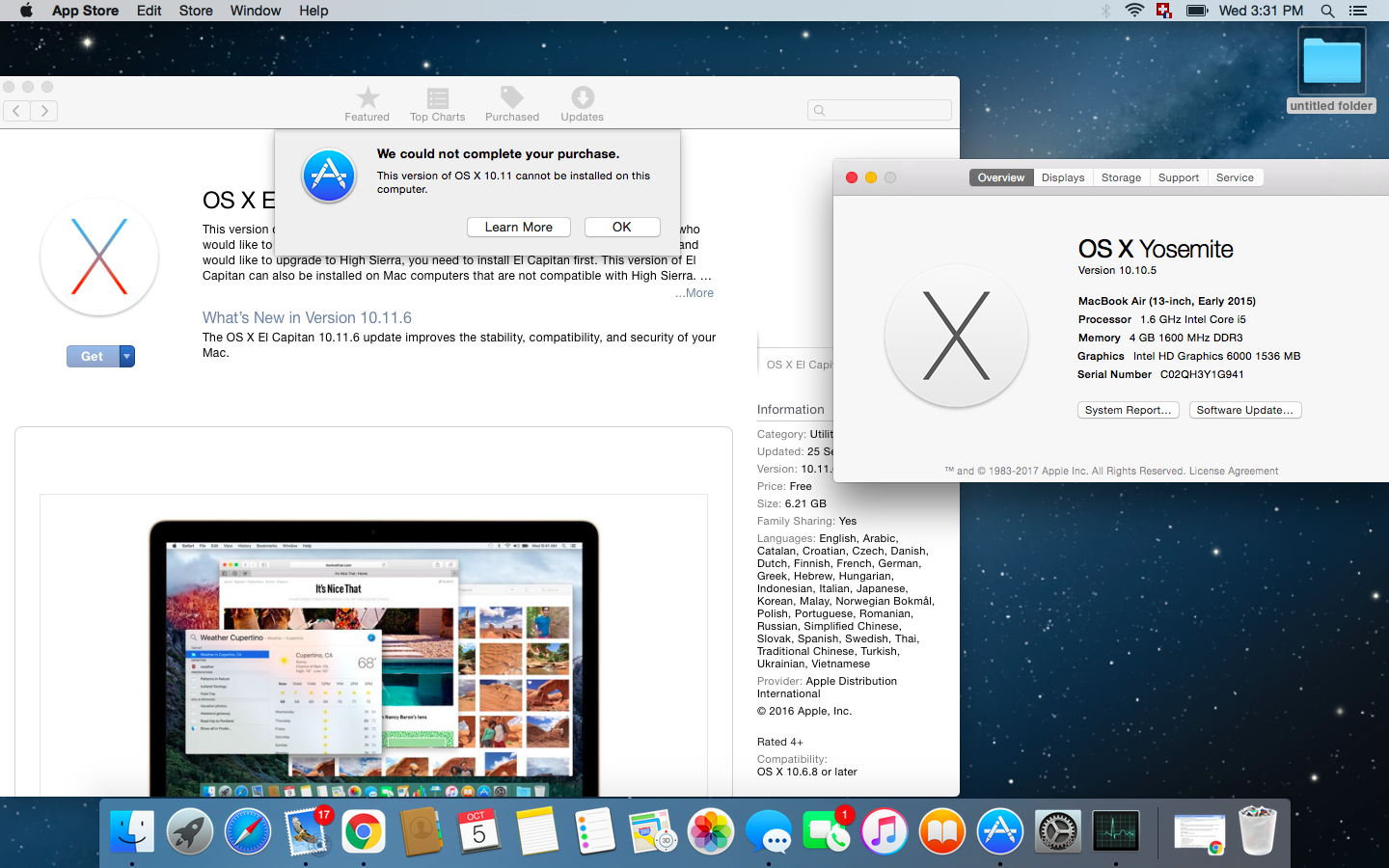Open FaceTime with 1 notification badge
The image size is (1389, 868).
pyautogui.click(x=827, y=831)
